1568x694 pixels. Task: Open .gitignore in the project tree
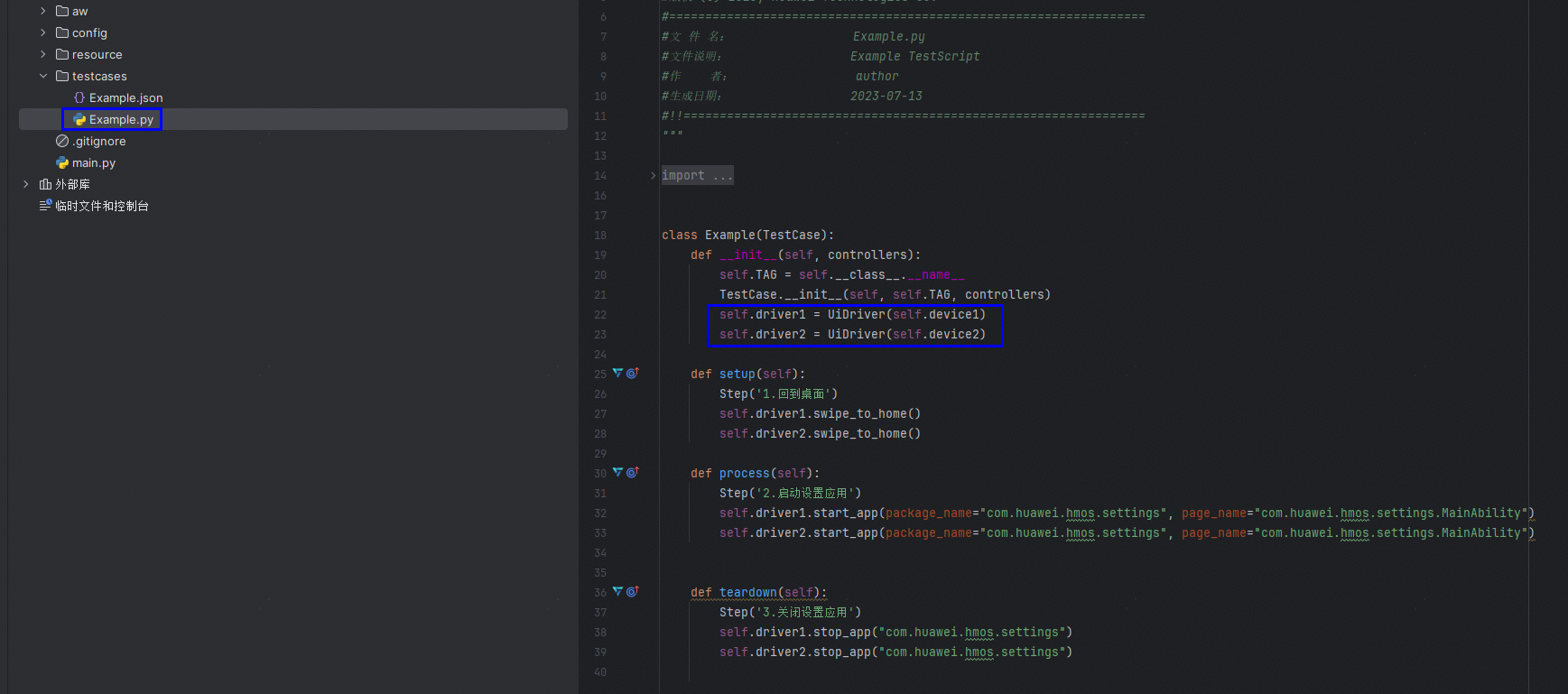point(99,141)
